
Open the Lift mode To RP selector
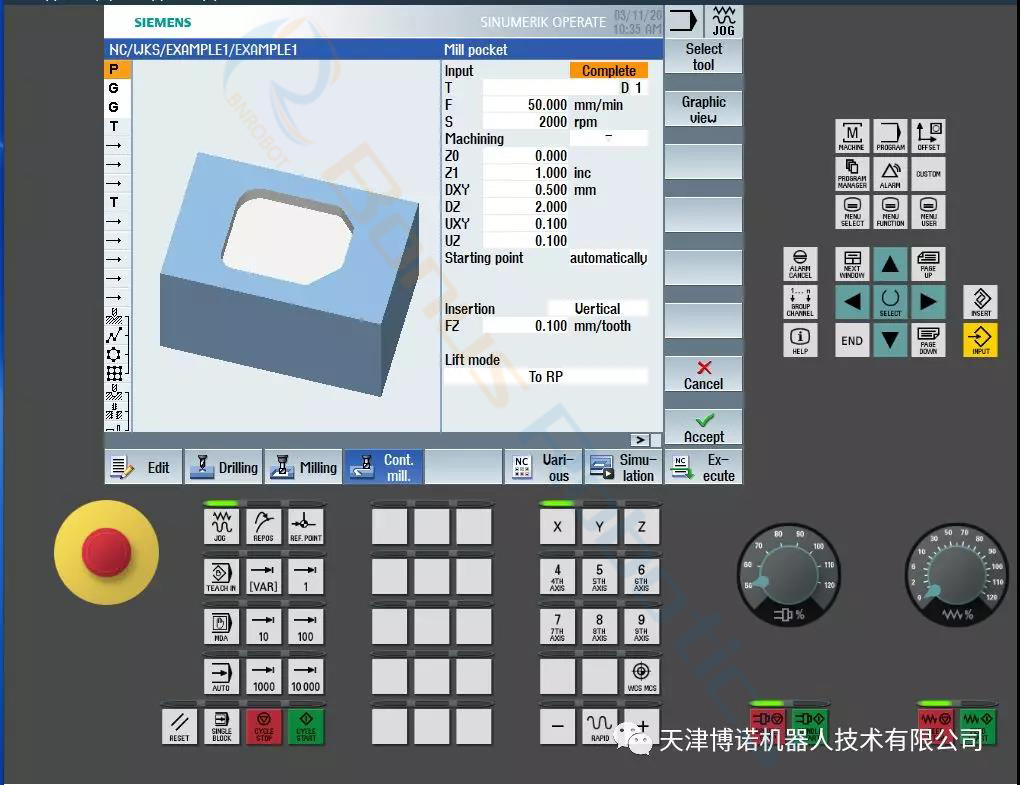(x=546, y=377)
